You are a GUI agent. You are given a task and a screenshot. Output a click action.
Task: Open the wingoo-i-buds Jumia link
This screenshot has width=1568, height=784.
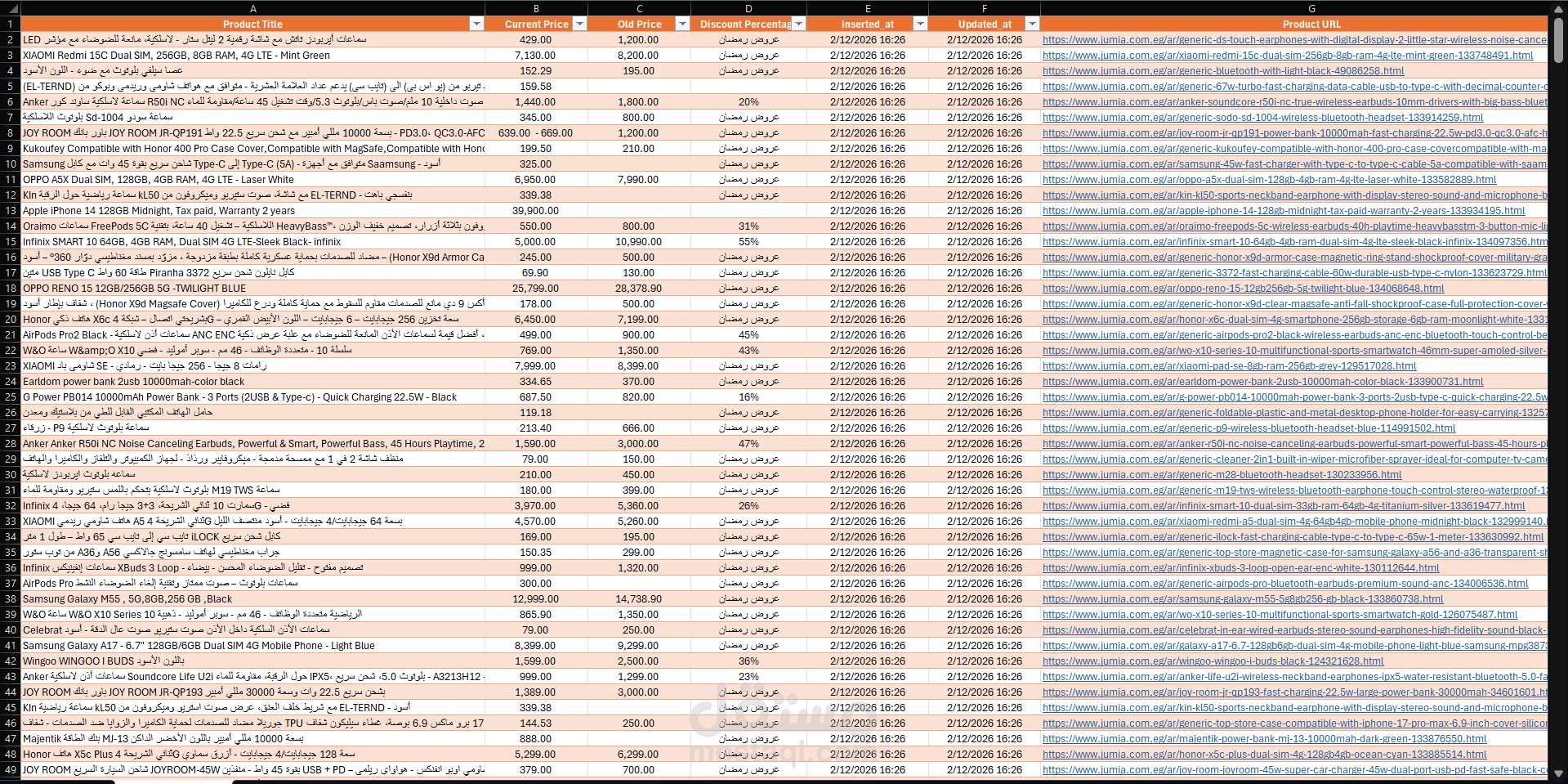coord(1213,661)
